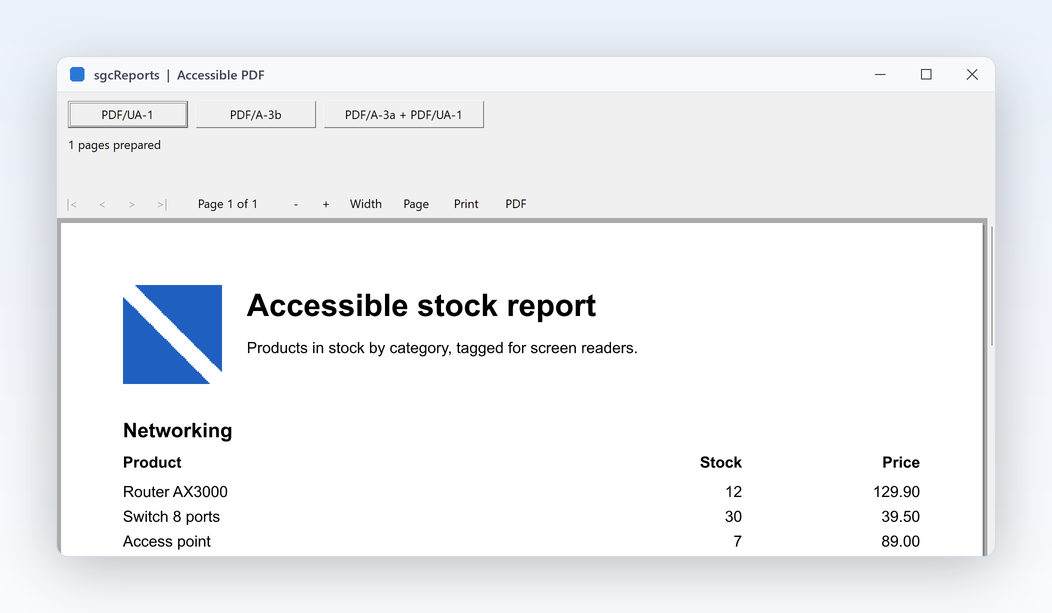
Task: Minimize the sgcReports window
Action: tap(880, 74)
